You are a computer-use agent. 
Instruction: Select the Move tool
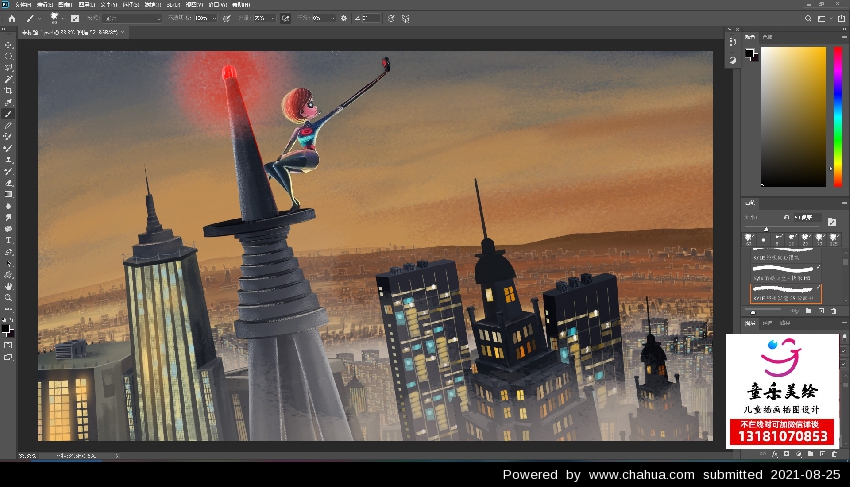coord(8,45)
